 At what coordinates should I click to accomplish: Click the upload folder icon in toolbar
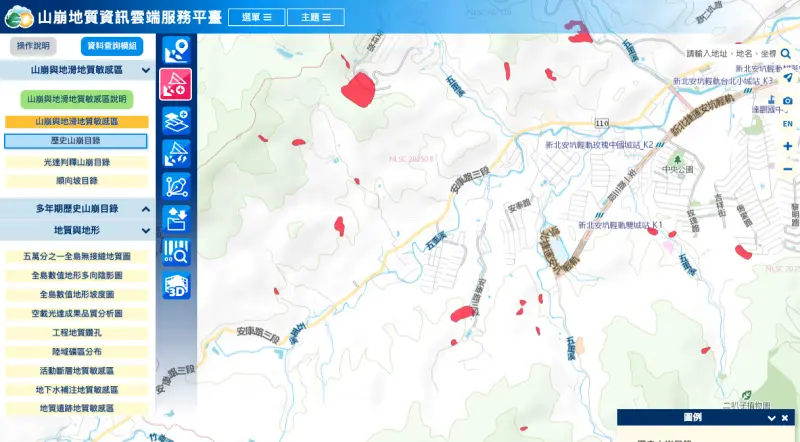(176, 219)
